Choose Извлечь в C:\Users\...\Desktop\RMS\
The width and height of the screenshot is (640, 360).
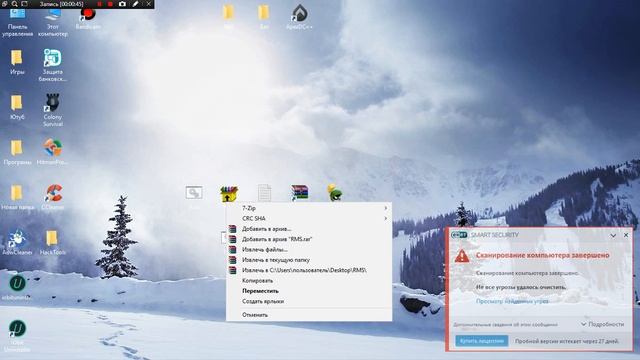pos(309,270)
